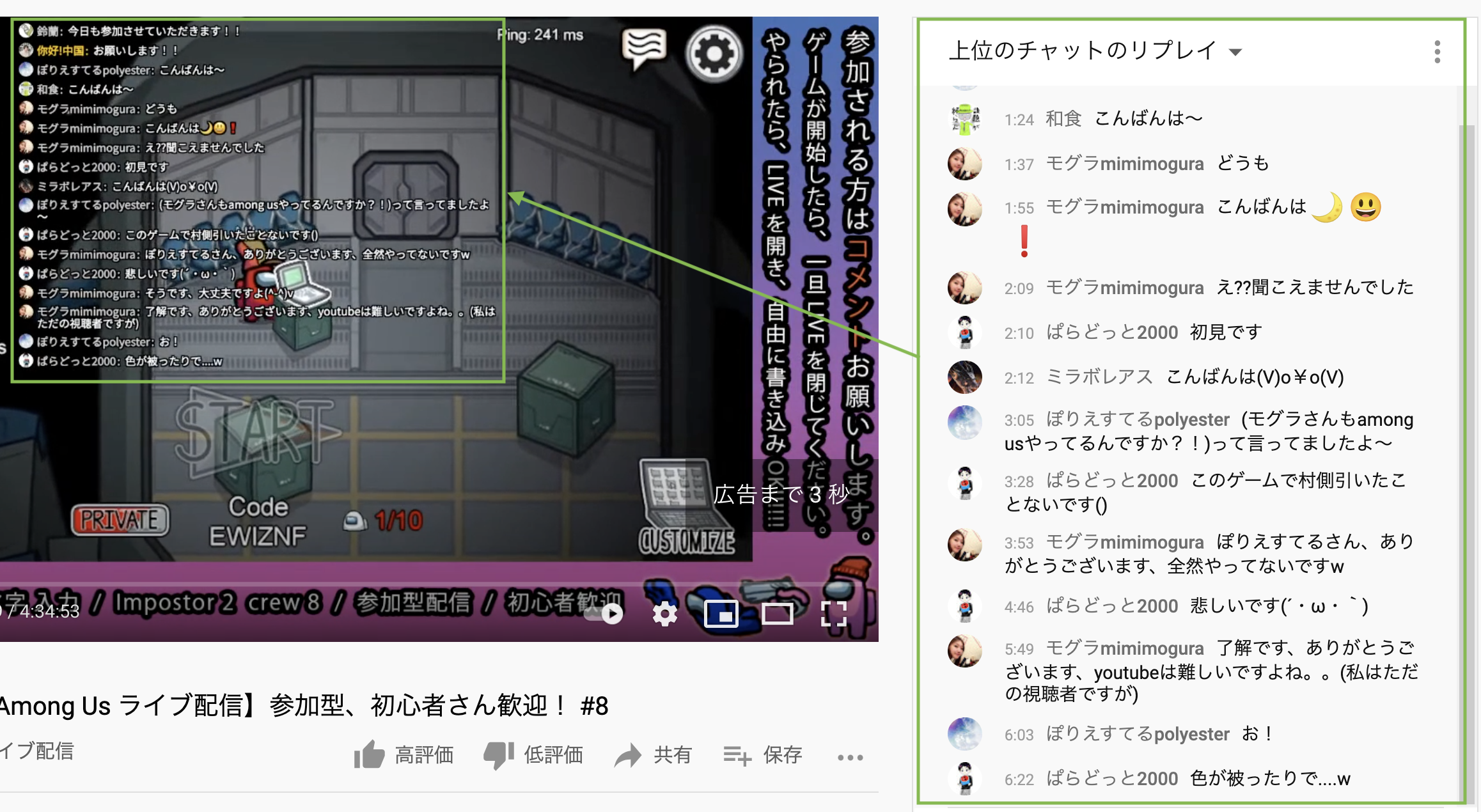Enter fullscreen mode
Screen dimensions: 1481x812
[x=833, y=614]
